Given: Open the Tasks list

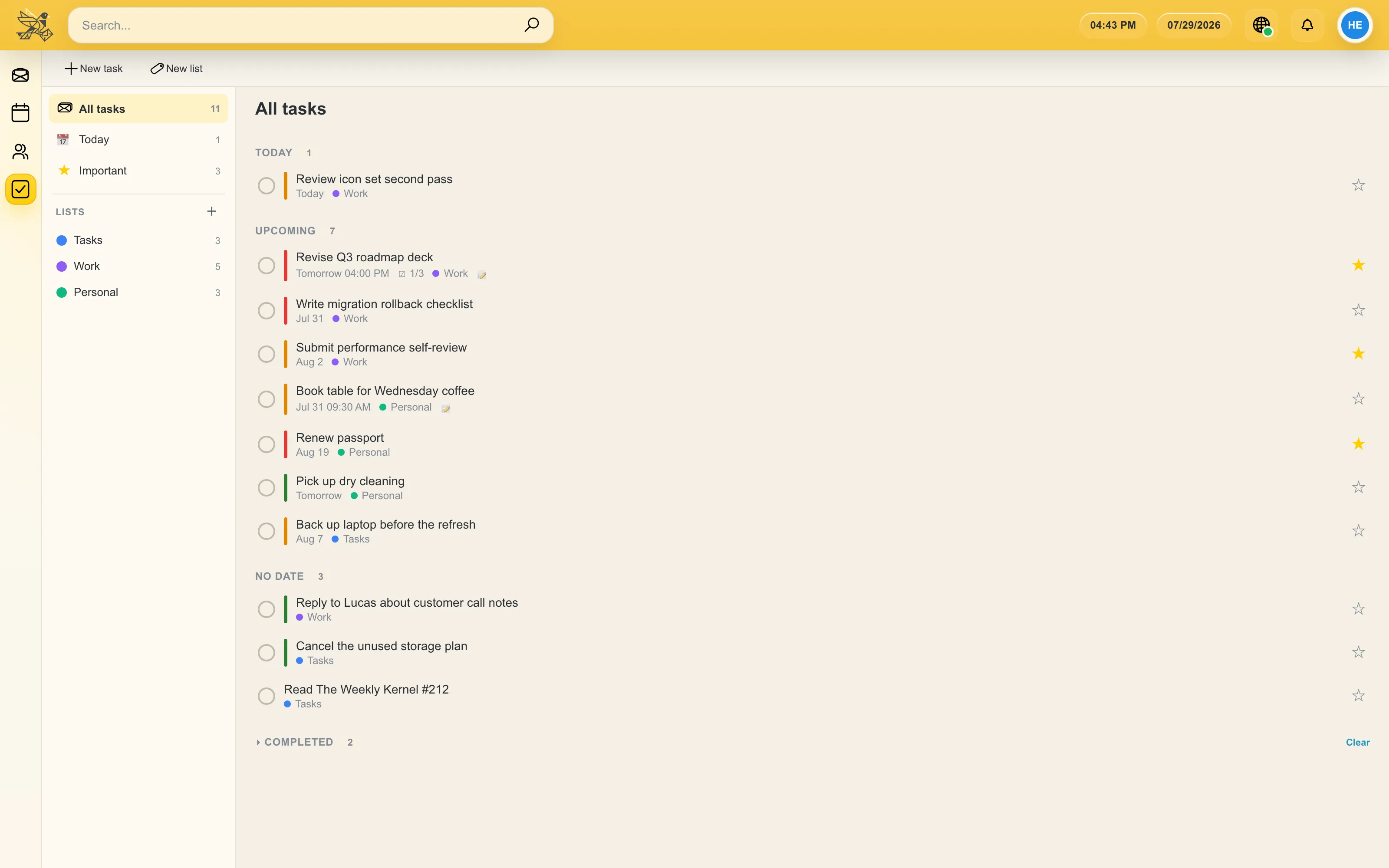Looking at the screenshot, I should [138, 240].
